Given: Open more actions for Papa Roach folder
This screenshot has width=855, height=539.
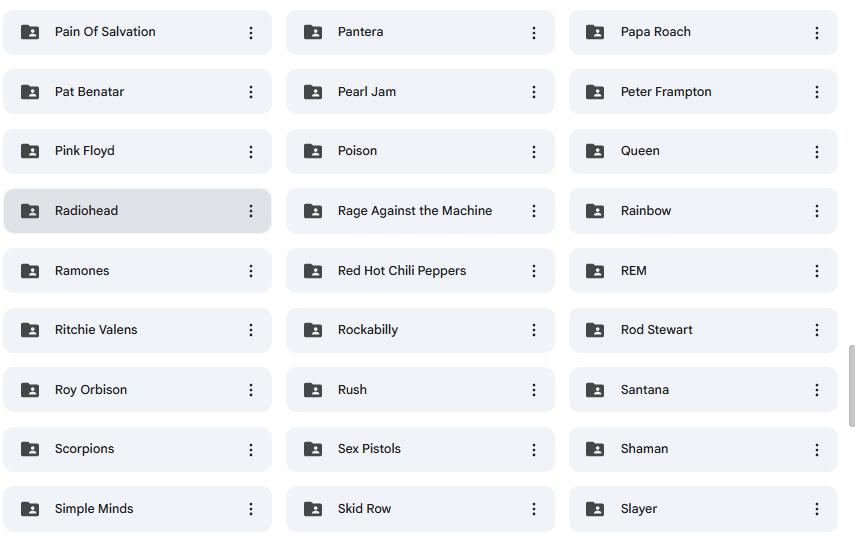Looking at the screenshot, I should click(817, 33).
